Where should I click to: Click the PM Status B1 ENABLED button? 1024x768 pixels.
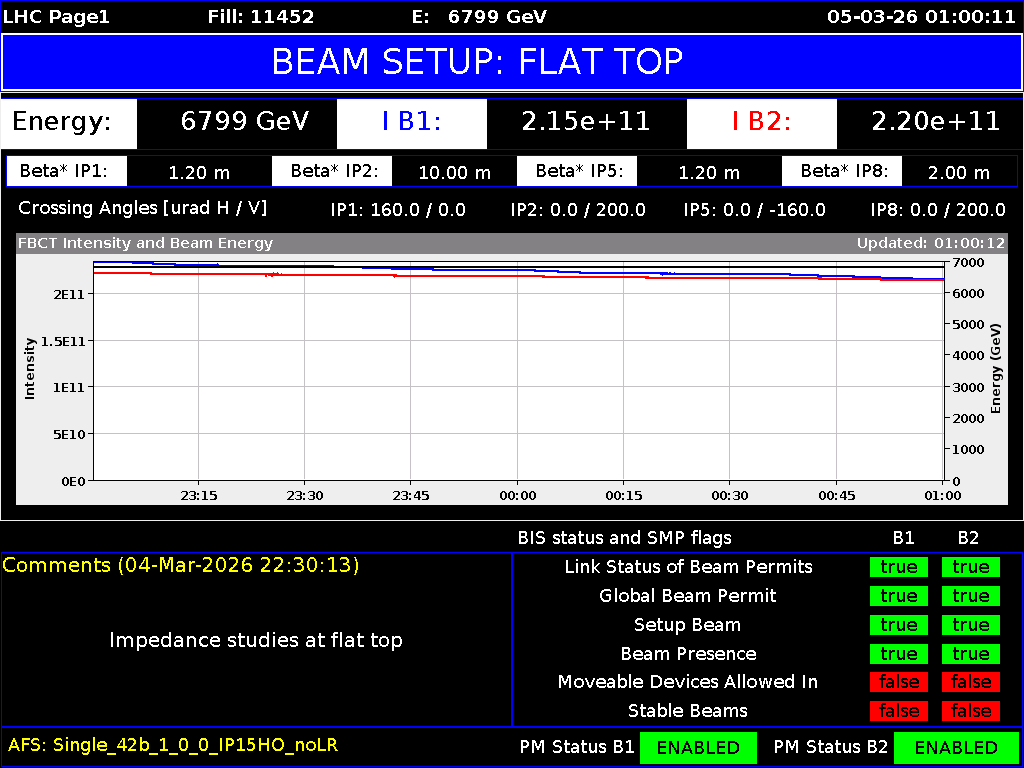pyautogui.click(x=698, y=747)
